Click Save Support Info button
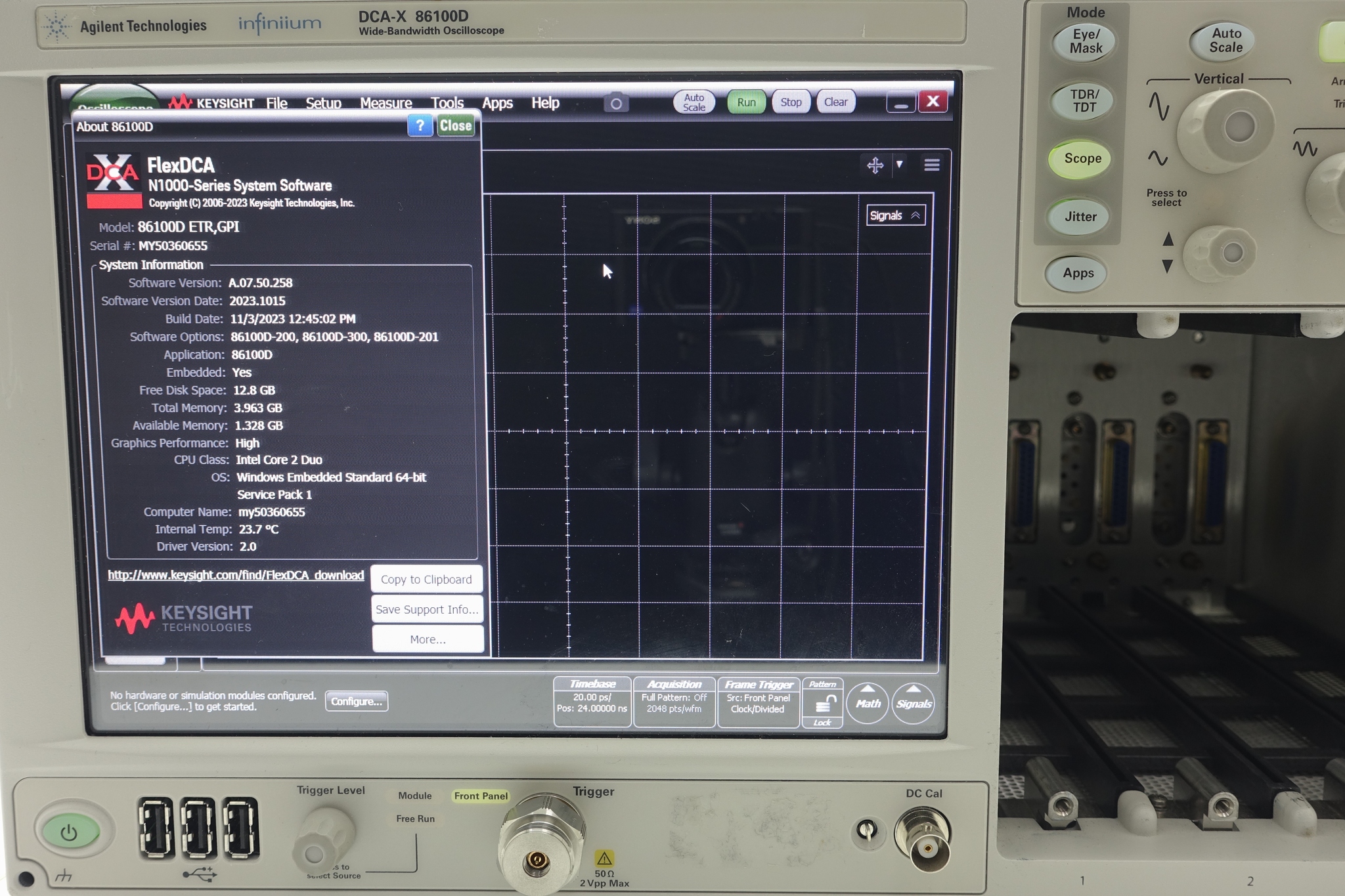The height and width of the screenshot is (896, 1345). coord(427,609)
